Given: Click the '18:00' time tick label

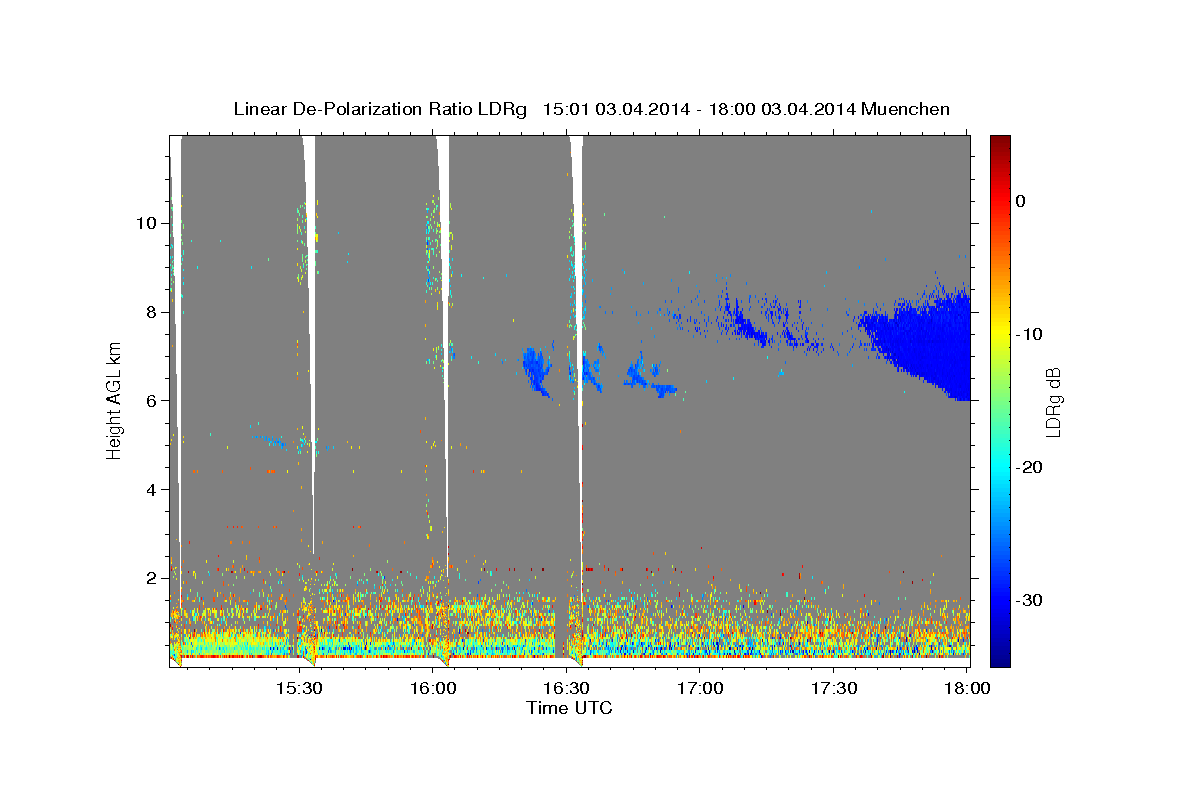Looking at the screenshot, I should point(967,688).
